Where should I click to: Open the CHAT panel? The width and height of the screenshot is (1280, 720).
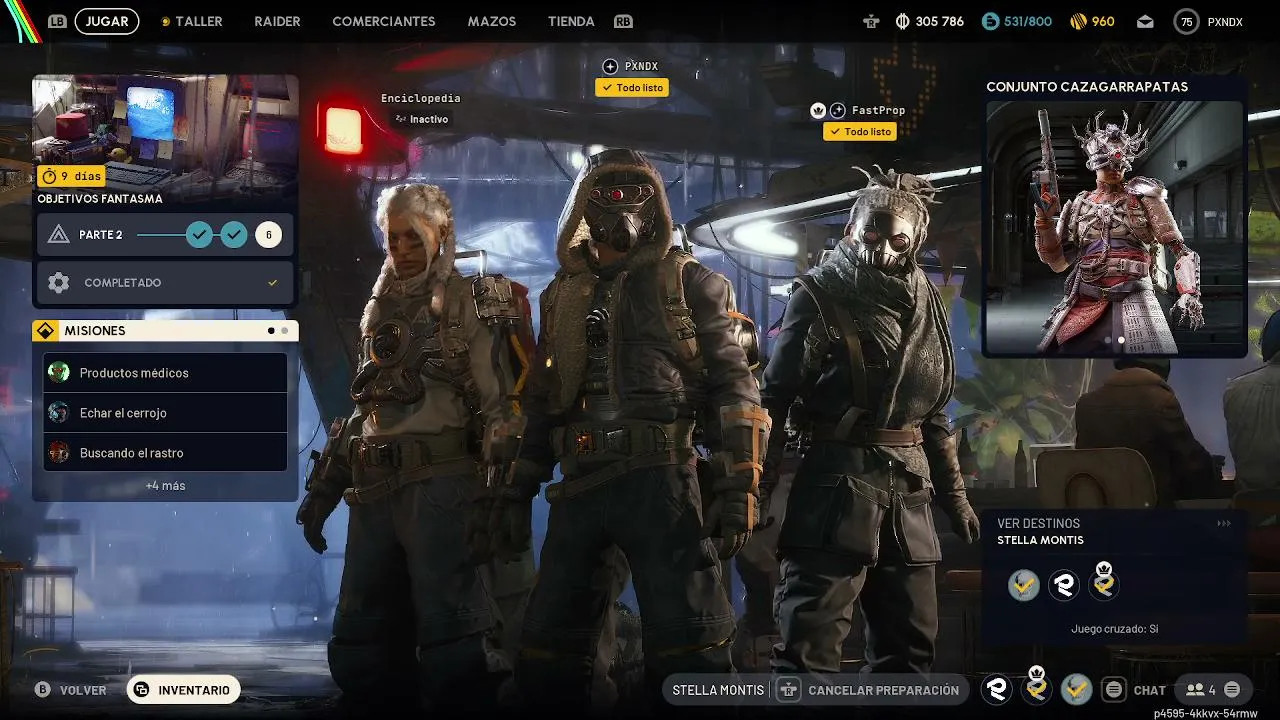coord(1135,690)
